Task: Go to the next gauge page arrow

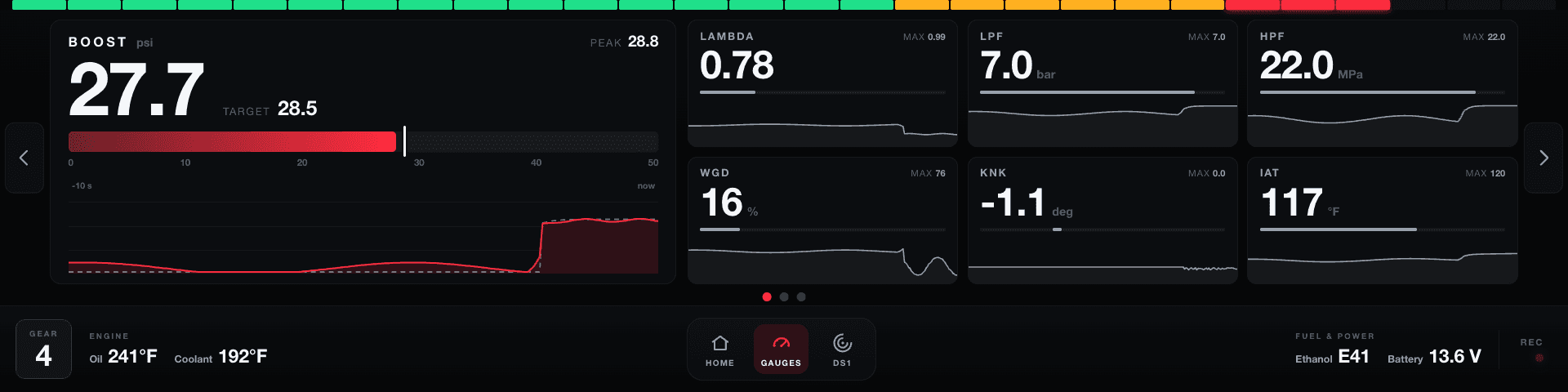Action: (1543, 158)
